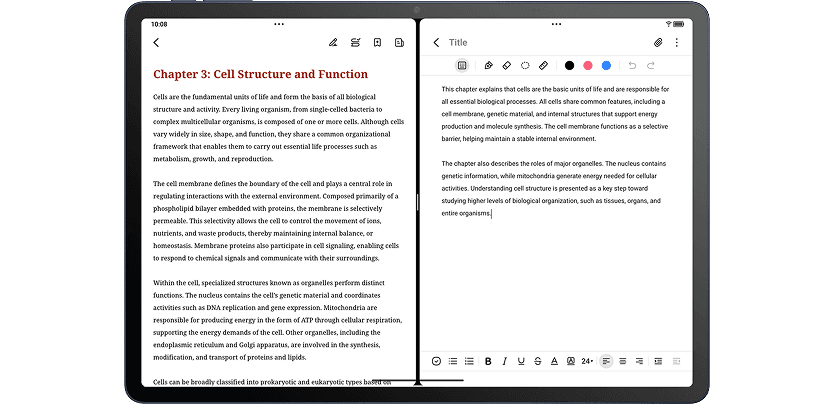Click the Wi-Fi icon in status bar
This screenshot has height=404, width=834.
click(669, 24)
